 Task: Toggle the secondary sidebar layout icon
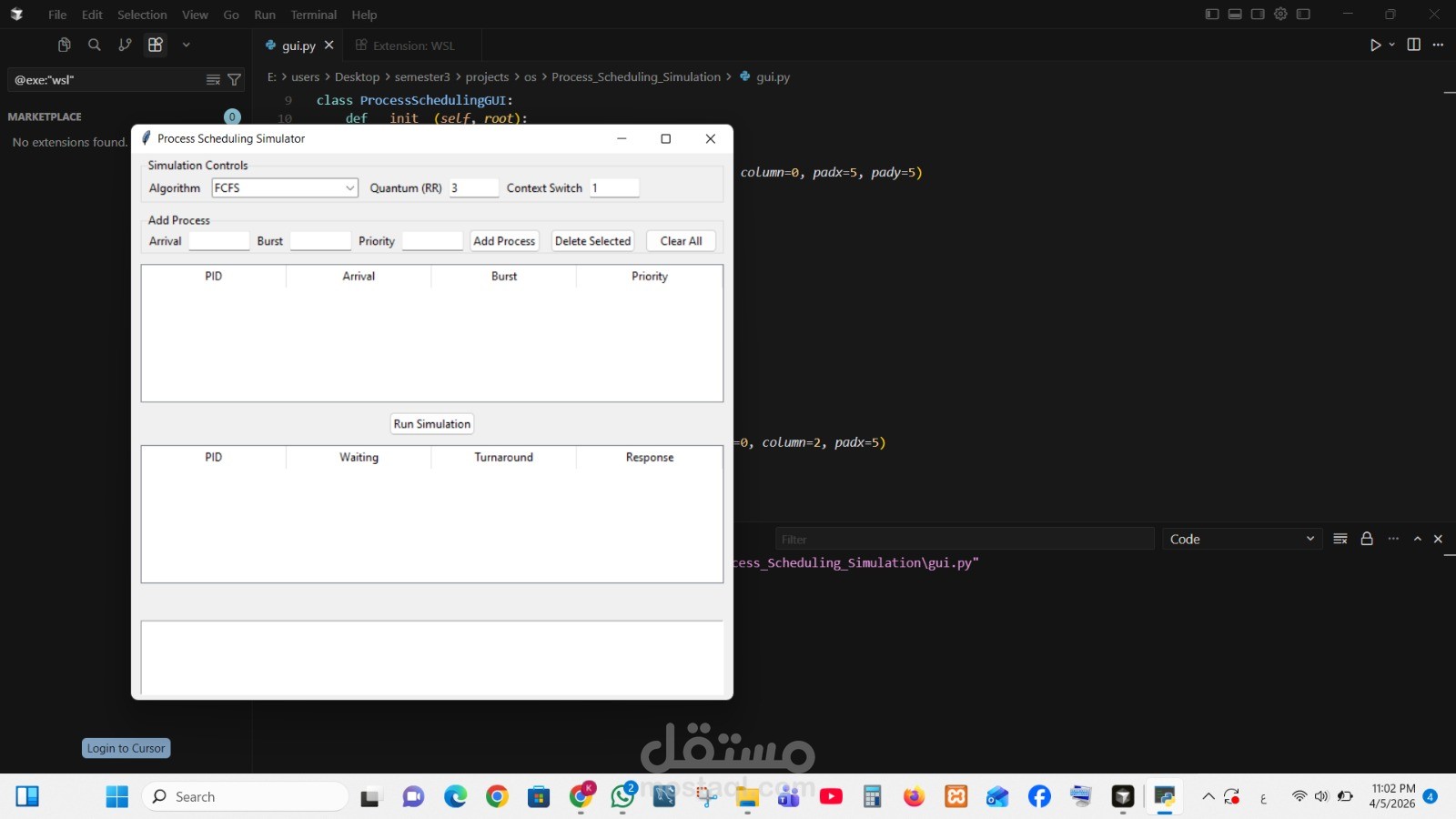click(1258, 15)
